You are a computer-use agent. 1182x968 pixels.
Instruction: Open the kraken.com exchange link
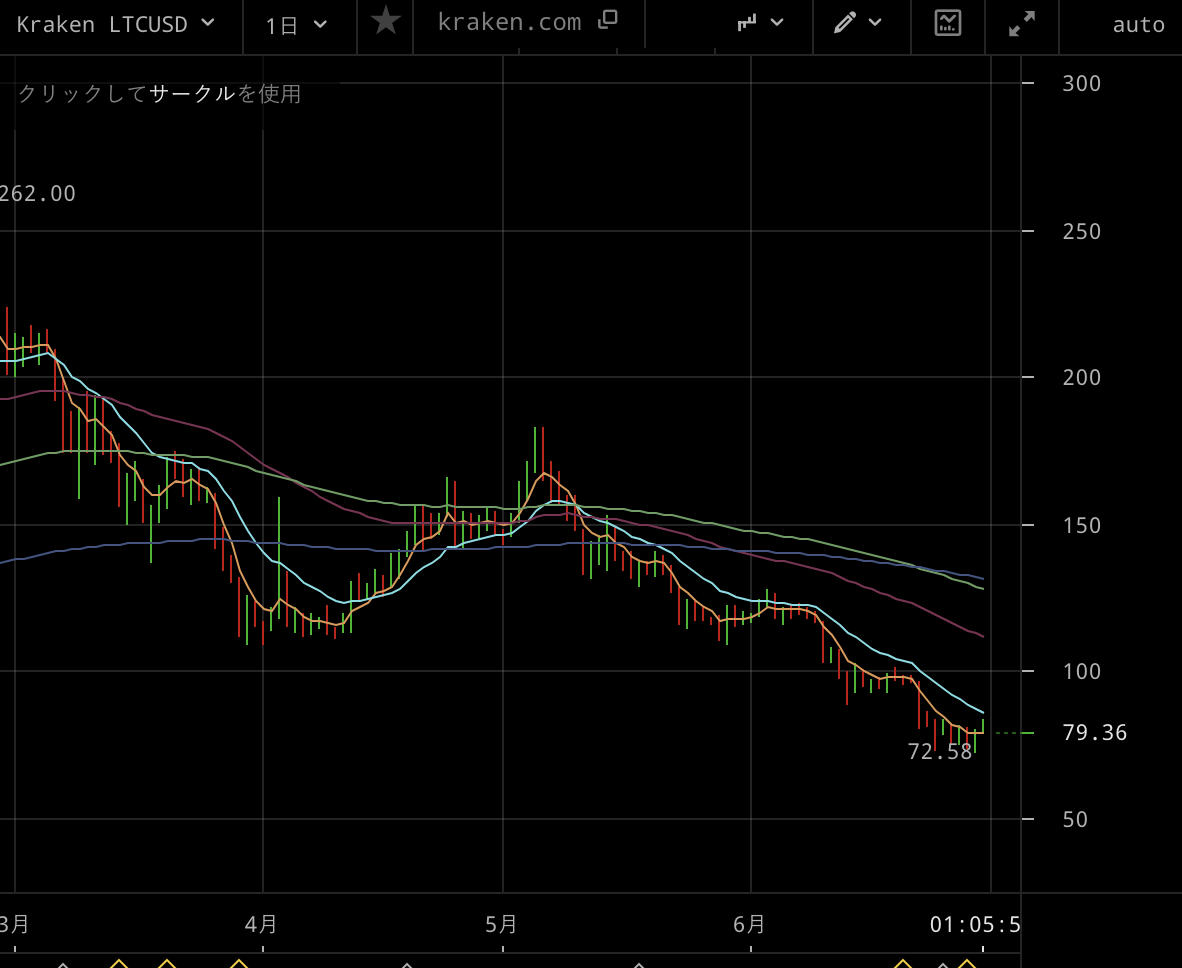[527, 22]
